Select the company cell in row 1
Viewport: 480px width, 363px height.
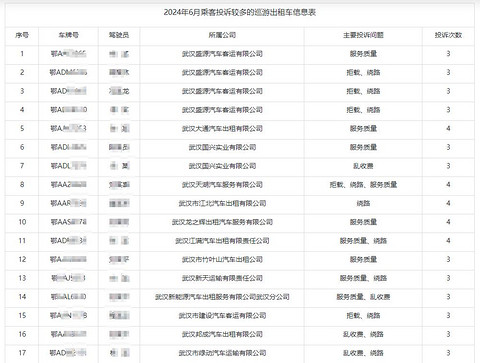(x=222, y=54)
